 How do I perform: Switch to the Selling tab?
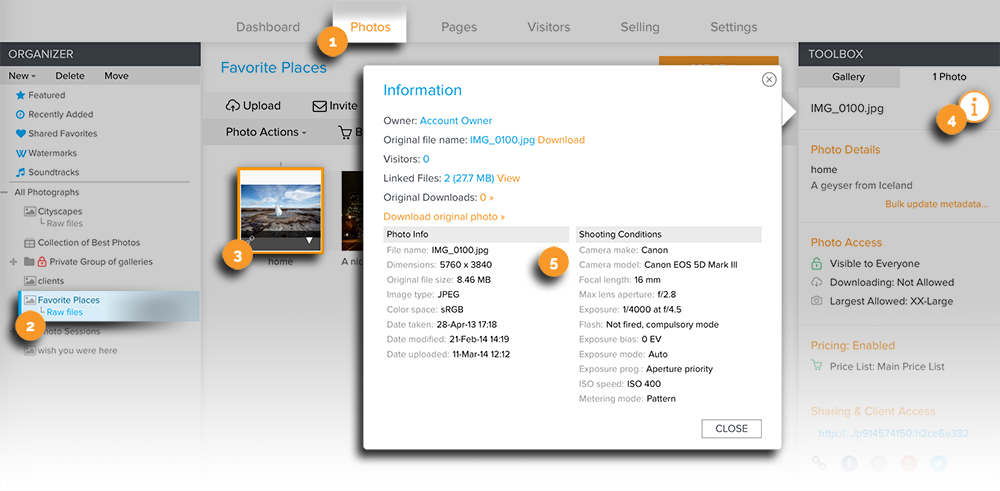tap(640, 27)
